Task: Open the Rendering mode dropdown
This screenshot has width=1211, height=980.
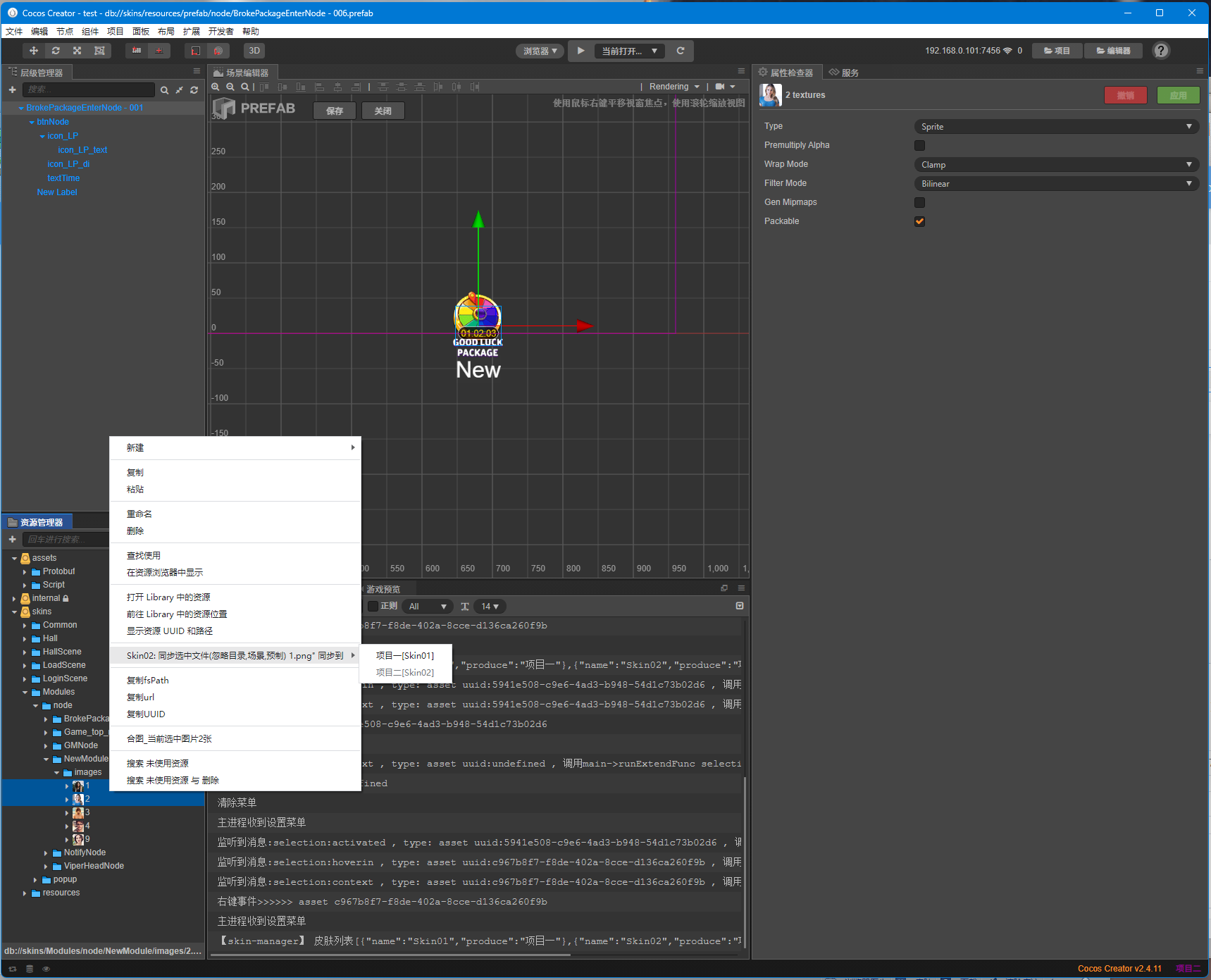Action: (674, 87)
